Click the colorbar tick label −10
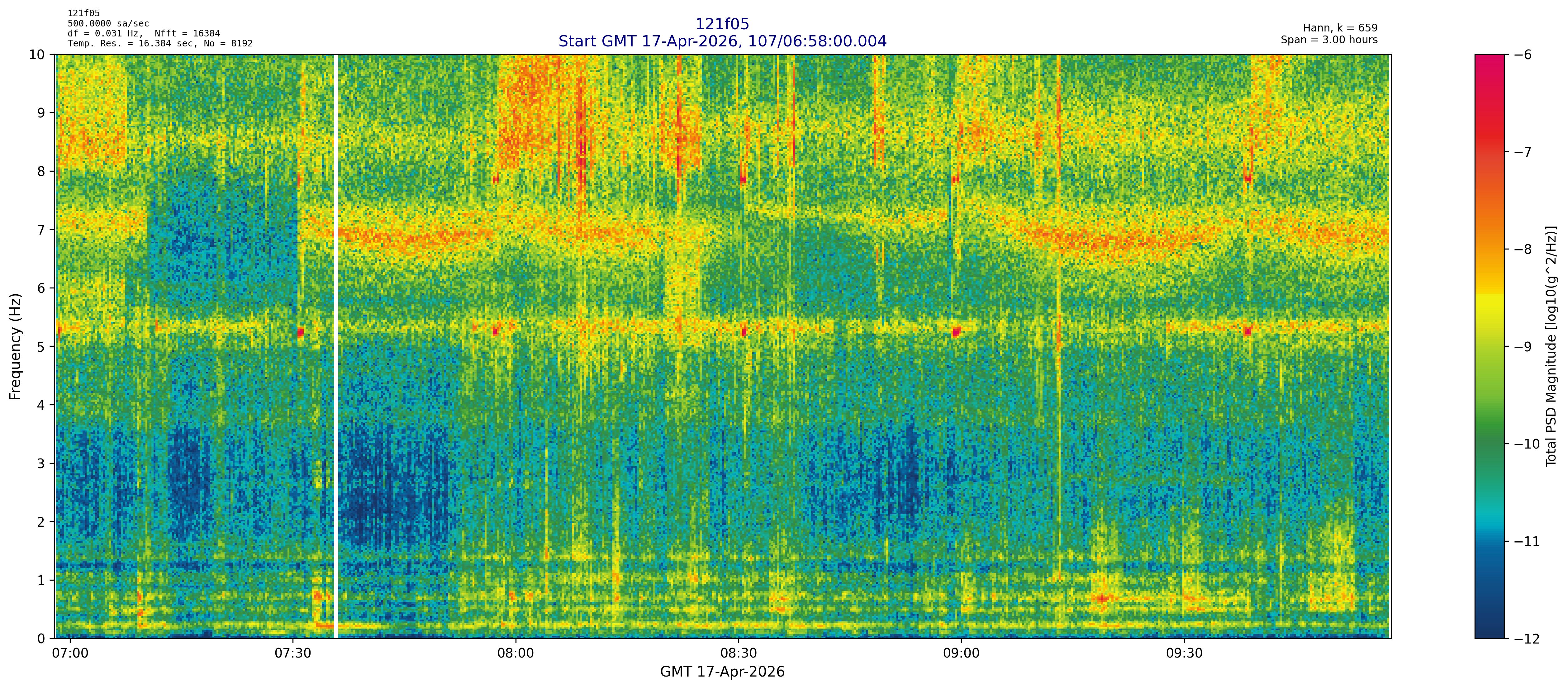The height and width of the screenshot is (689, 1568). pyautogui.click(x=1527, y=444)
